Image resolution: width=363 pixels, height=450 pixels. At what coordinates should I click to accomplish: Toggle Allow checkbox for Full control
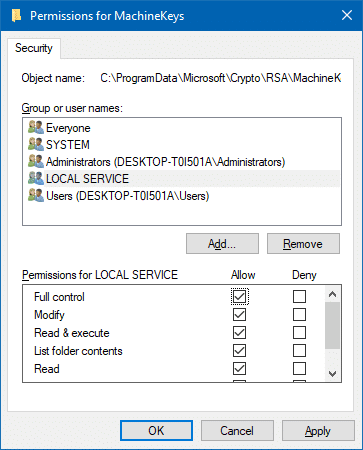239,296
